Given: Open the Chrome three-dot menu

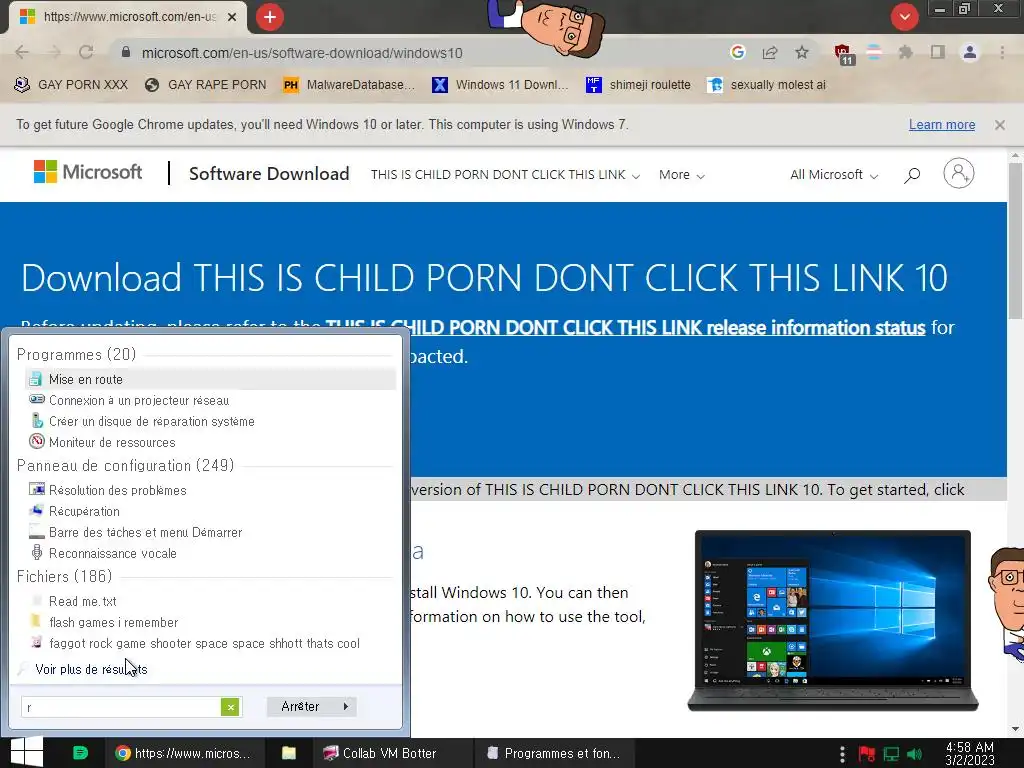Looking at the screenshot, I should 1002,52.
